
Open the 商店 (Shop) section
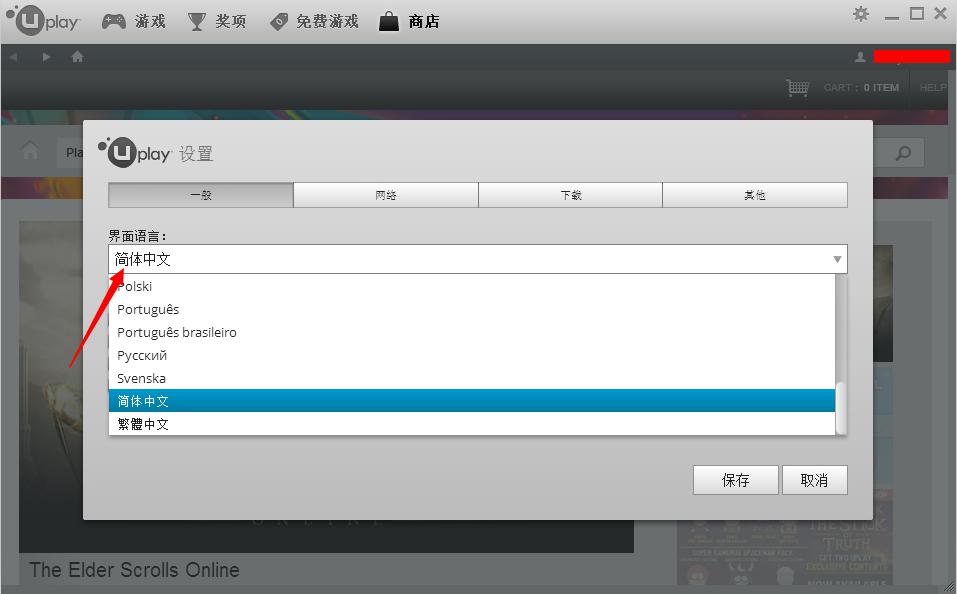[409, 21]
